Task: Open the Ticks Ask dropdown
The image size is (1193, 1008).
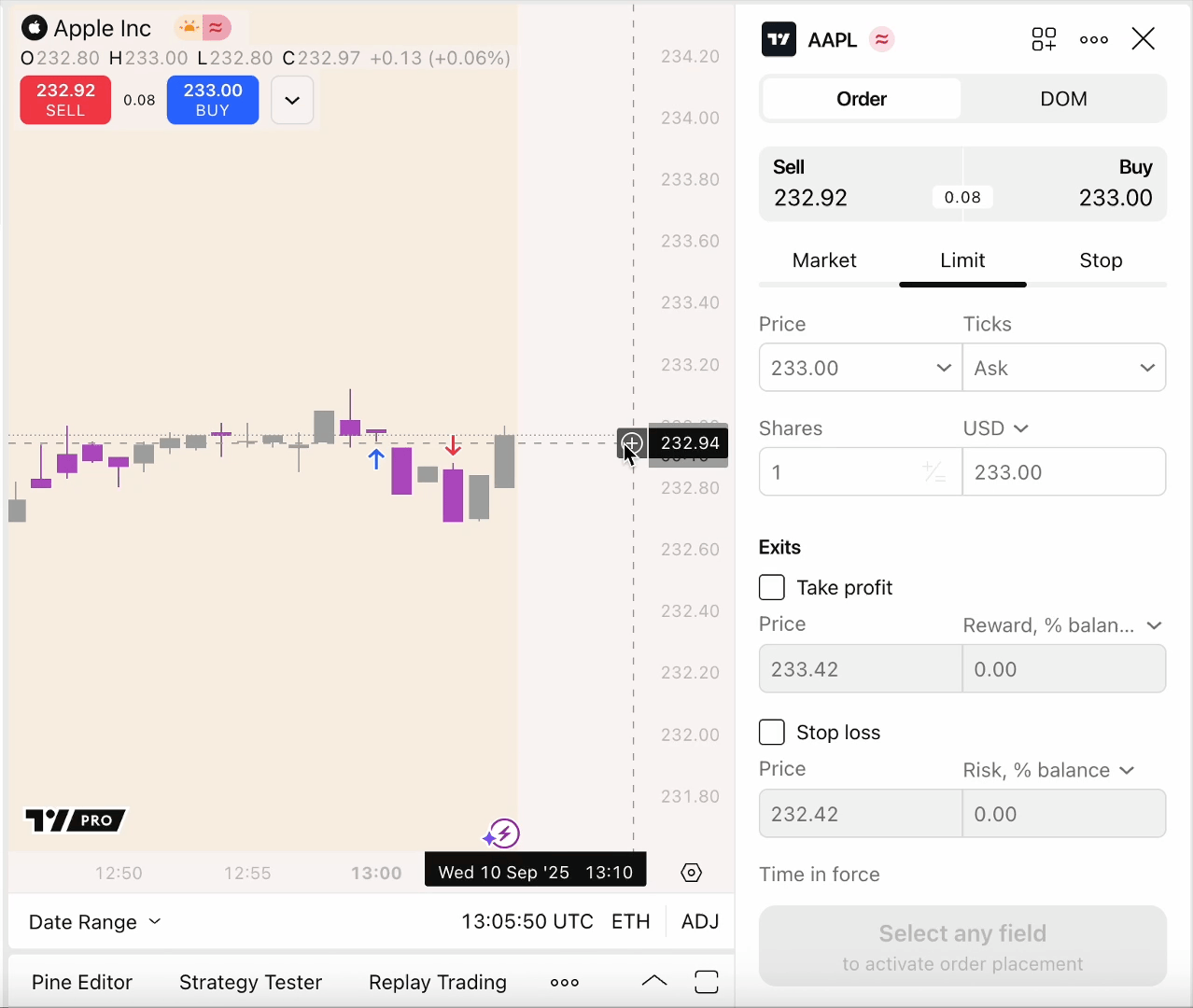Action: click(1064, 368)
